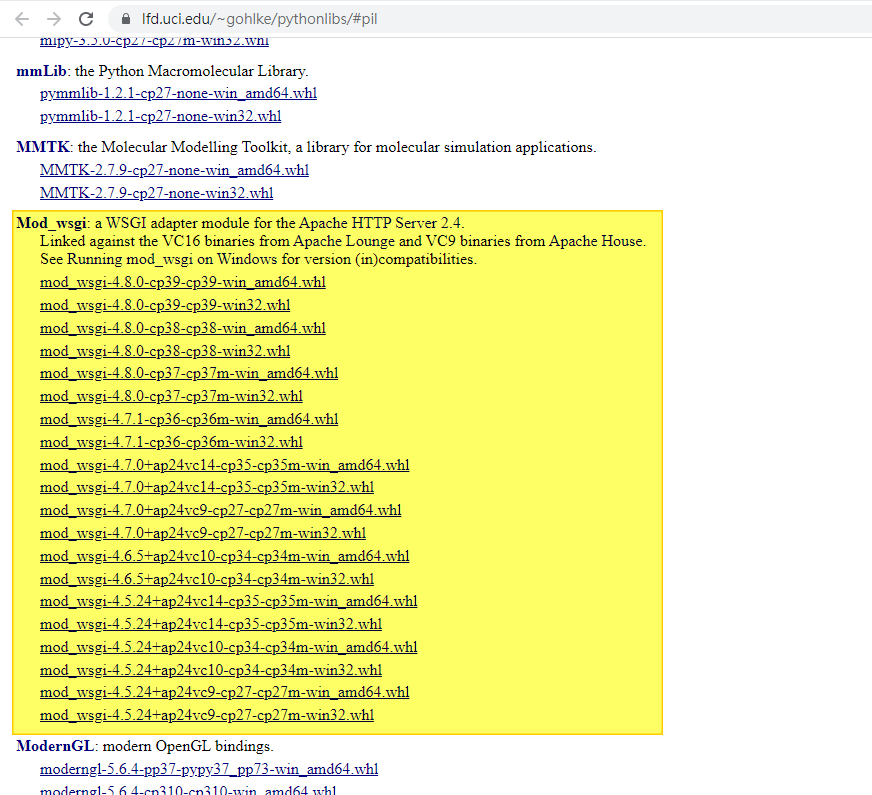This screenshot has height=795, width=872.
Task: Click "the Python Macromolecular Library." description text
Action: tap(191, 71)
